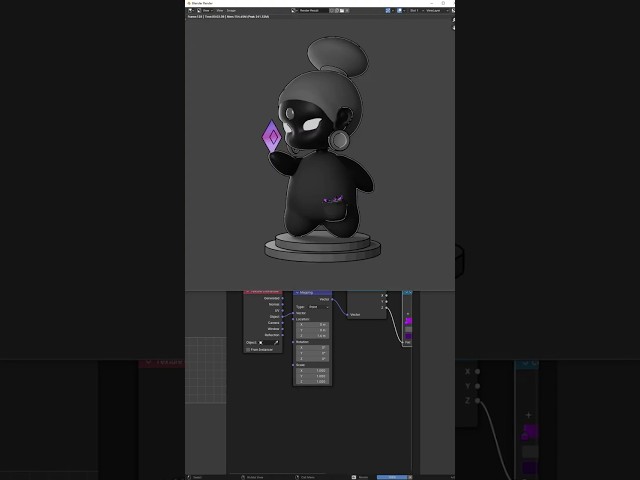The image size is (640, 480).
Task: Click the Location Z field in Mapping node
Action: tap(312, 336)
